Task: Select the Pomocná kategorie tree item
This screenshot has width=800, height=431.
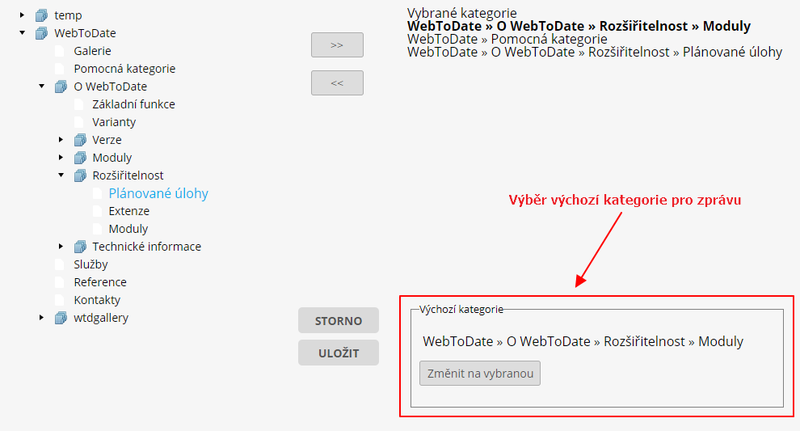Action: pyautogui.click(x=124, y=69)
